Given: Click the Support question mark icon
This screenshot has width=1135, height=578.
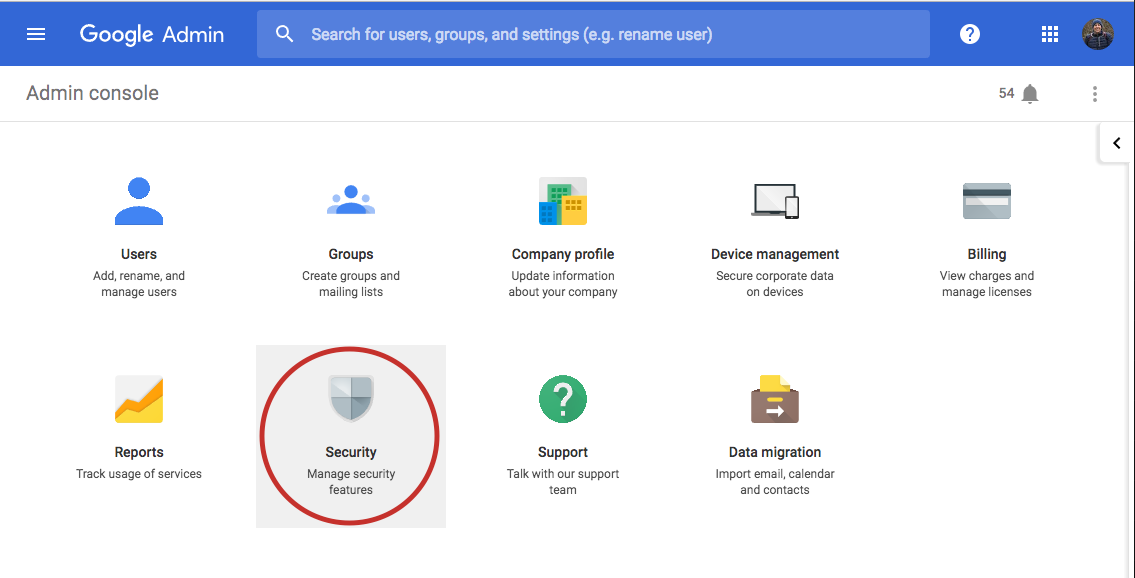Looking at the screenshot, I should [563, 399].
